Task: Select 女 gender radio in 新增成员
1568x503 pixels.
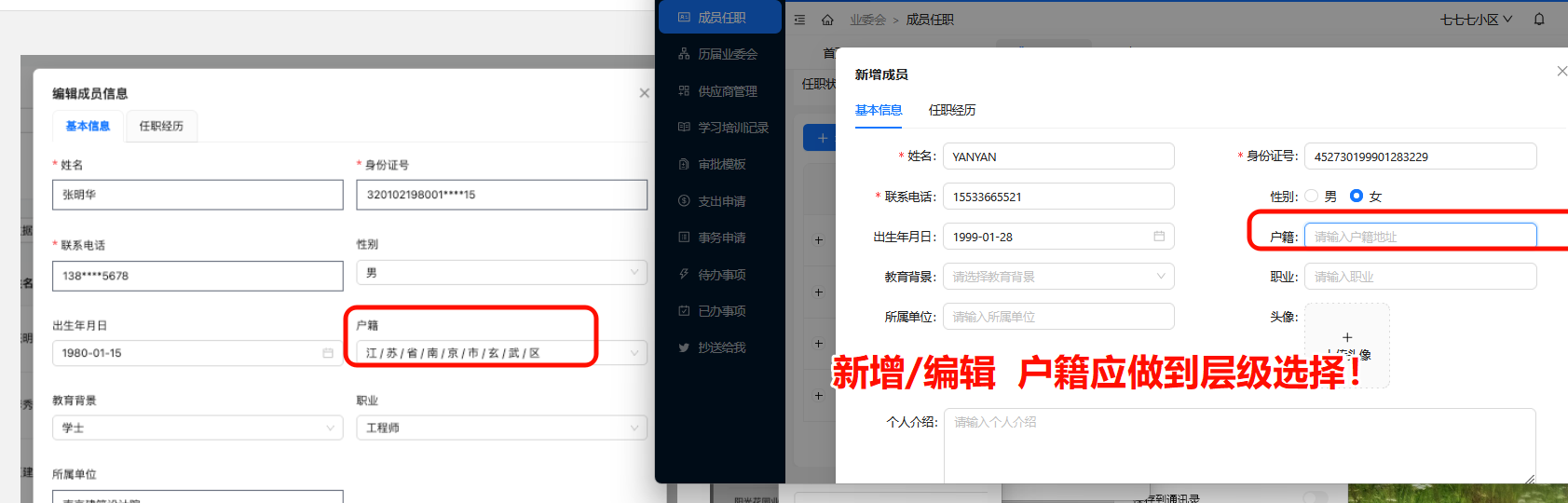Action: [1357, 196]
